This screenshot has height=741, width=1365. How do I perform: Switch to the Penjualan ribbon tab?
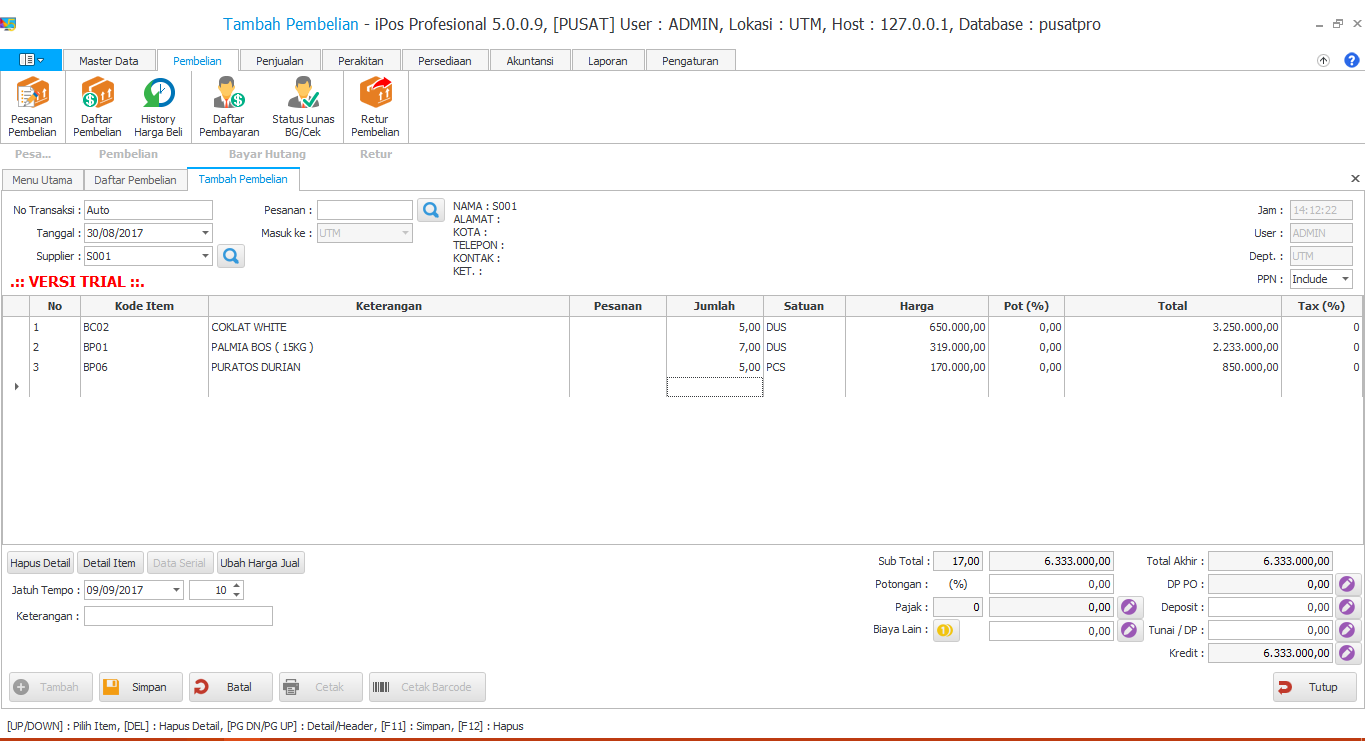tap(279, 61)
